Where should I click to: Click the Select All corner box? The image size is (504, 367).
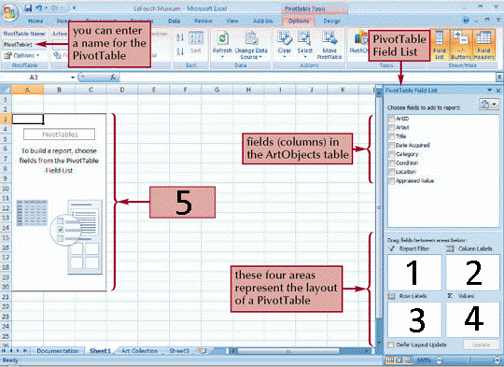coord(6,90)
